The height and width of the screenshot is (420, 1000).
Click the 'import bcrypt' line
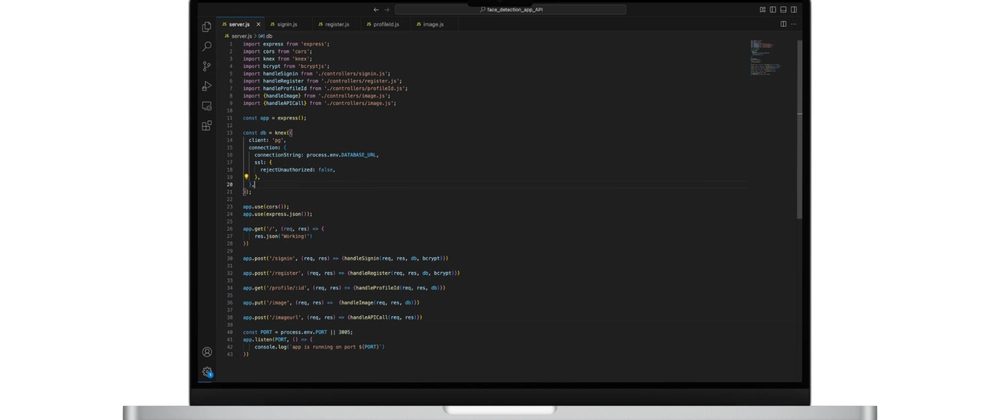point(286,66)
